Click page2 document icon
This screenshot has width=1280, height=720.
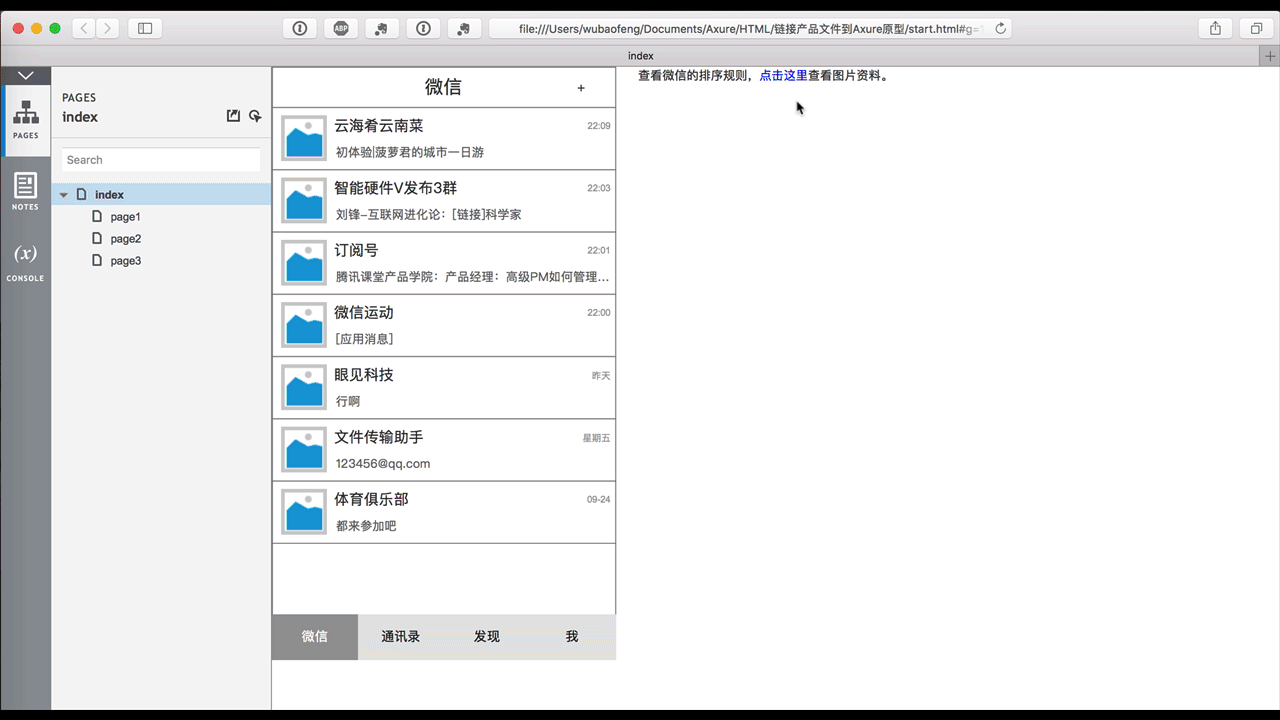pos(97,238)
